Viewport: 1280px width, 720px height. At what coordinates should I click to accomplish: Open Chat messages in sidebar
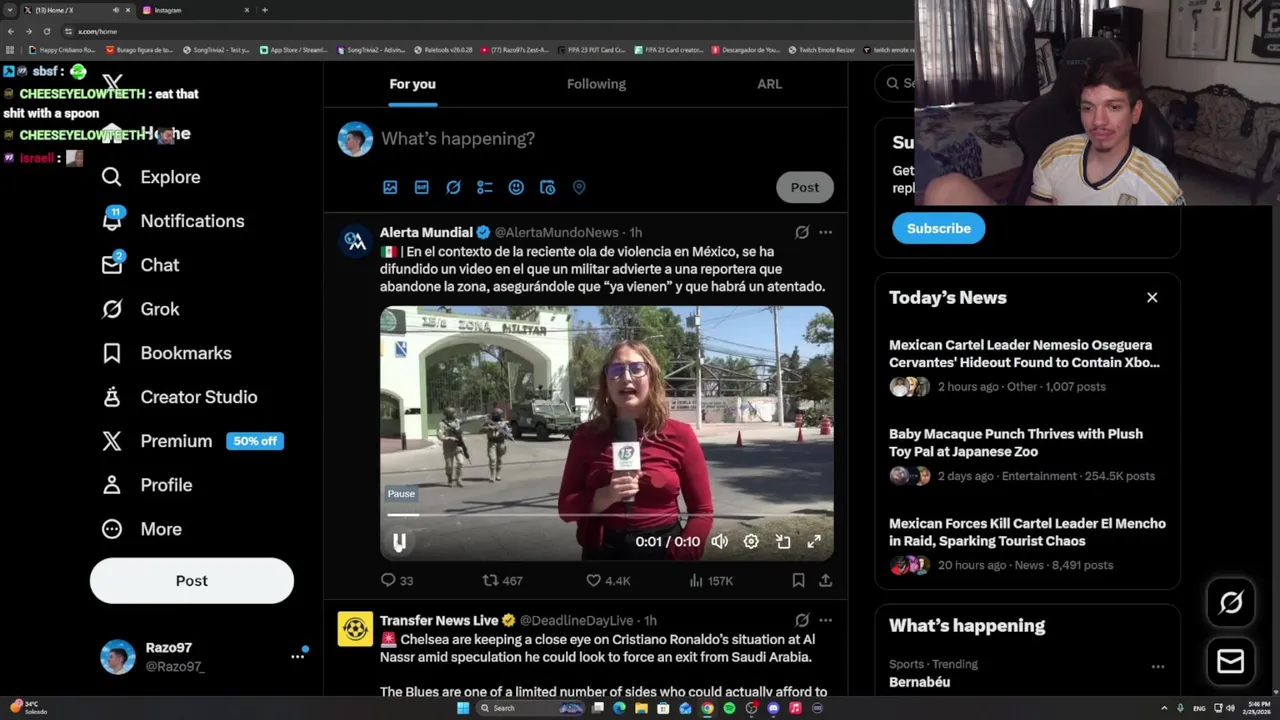[140, 265]
